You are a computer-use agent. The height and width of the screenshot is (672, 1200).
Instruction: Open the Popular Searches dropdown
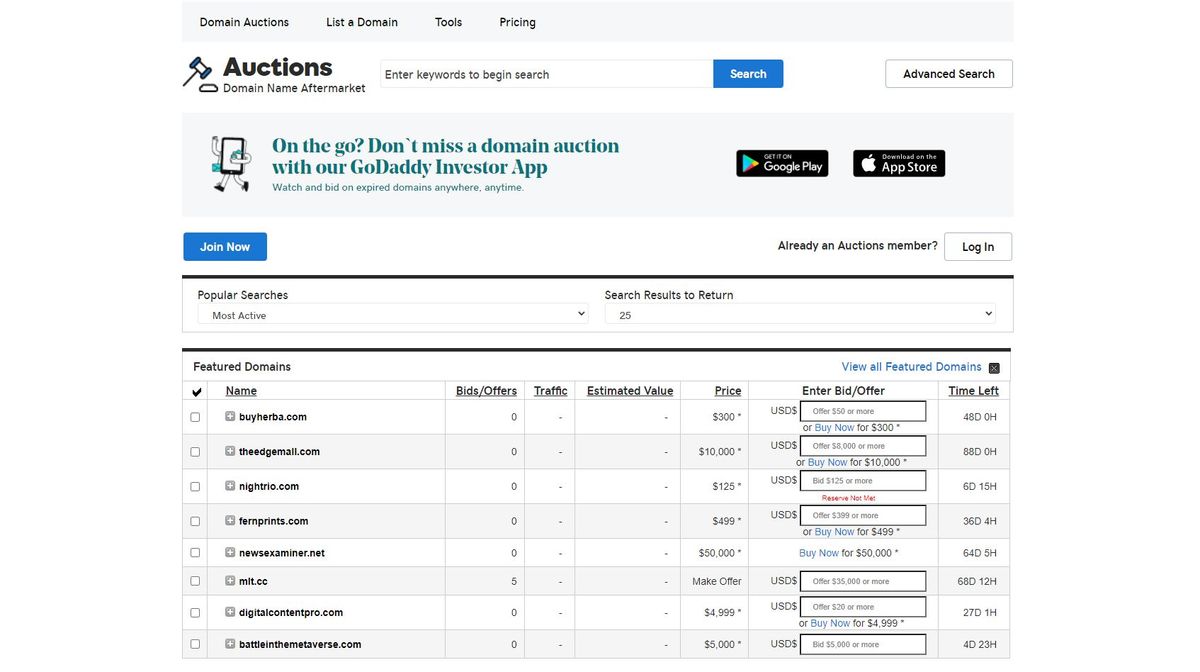392,315
